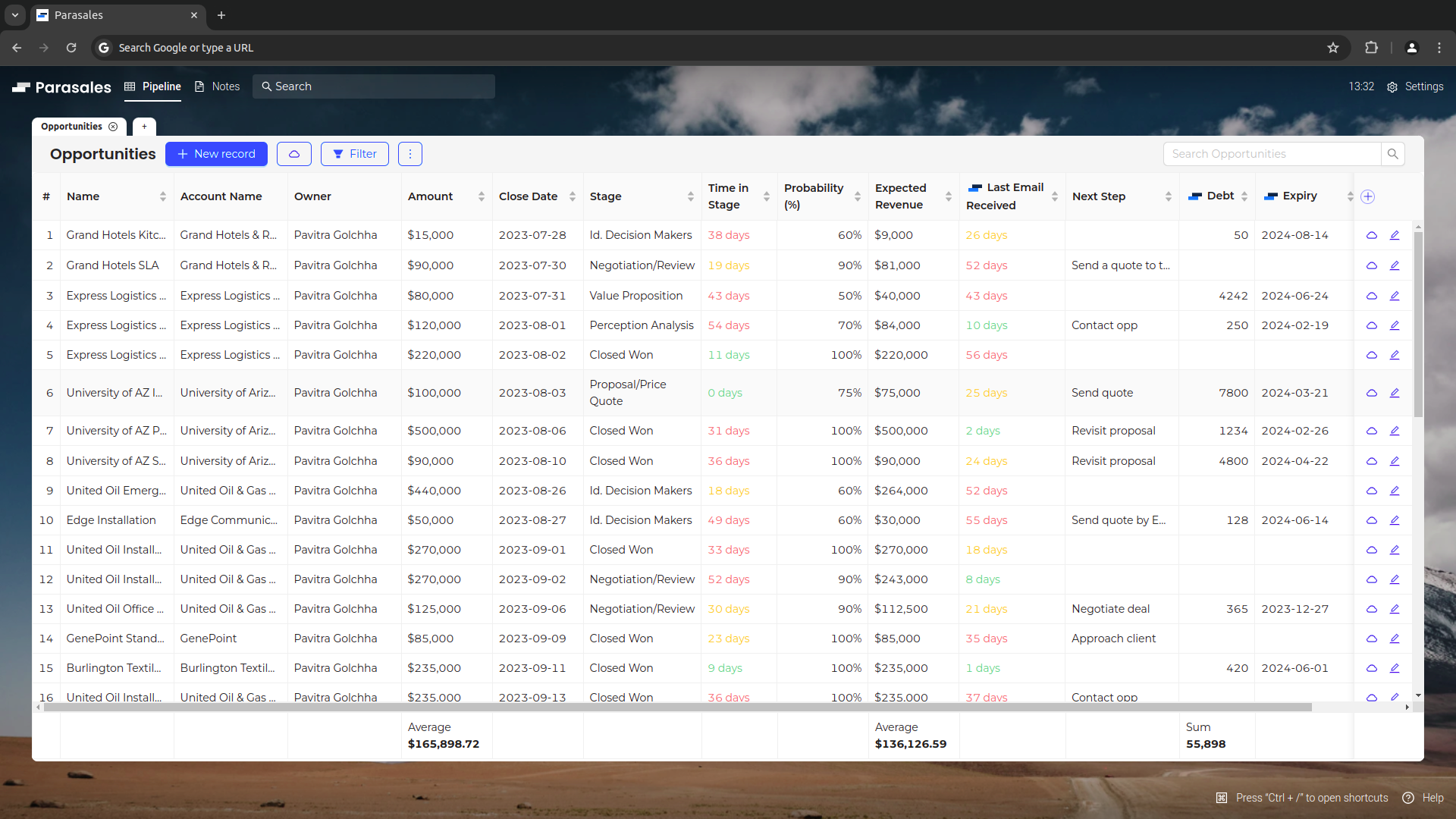Sort by the Debt column

click(1244, 196)
